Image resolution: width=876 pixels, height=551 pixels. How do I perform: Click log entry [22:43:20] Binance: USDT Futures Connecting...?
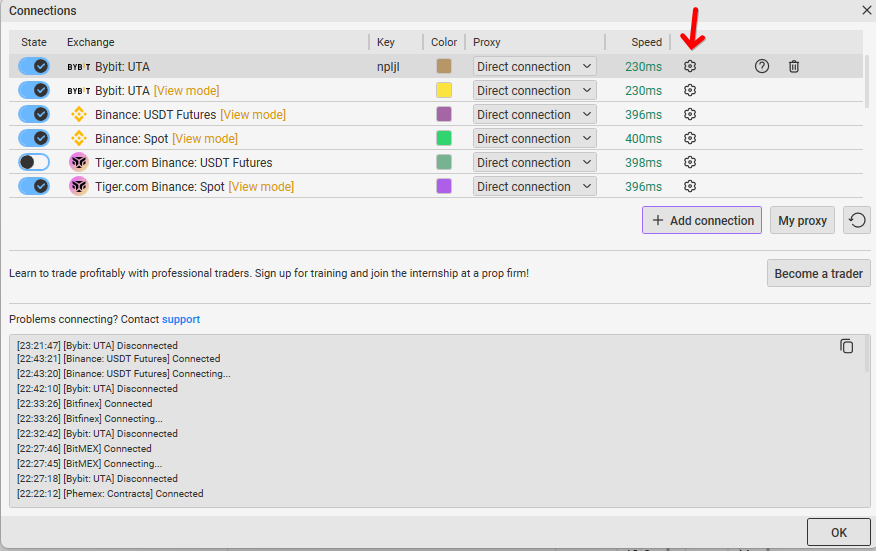(x=123, y=373)
